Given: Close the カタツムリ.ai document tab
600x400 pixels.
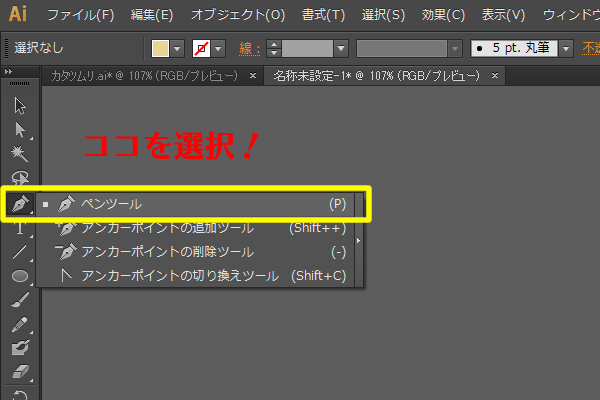Looking at the screenshot, I should (x=253, y=76).
